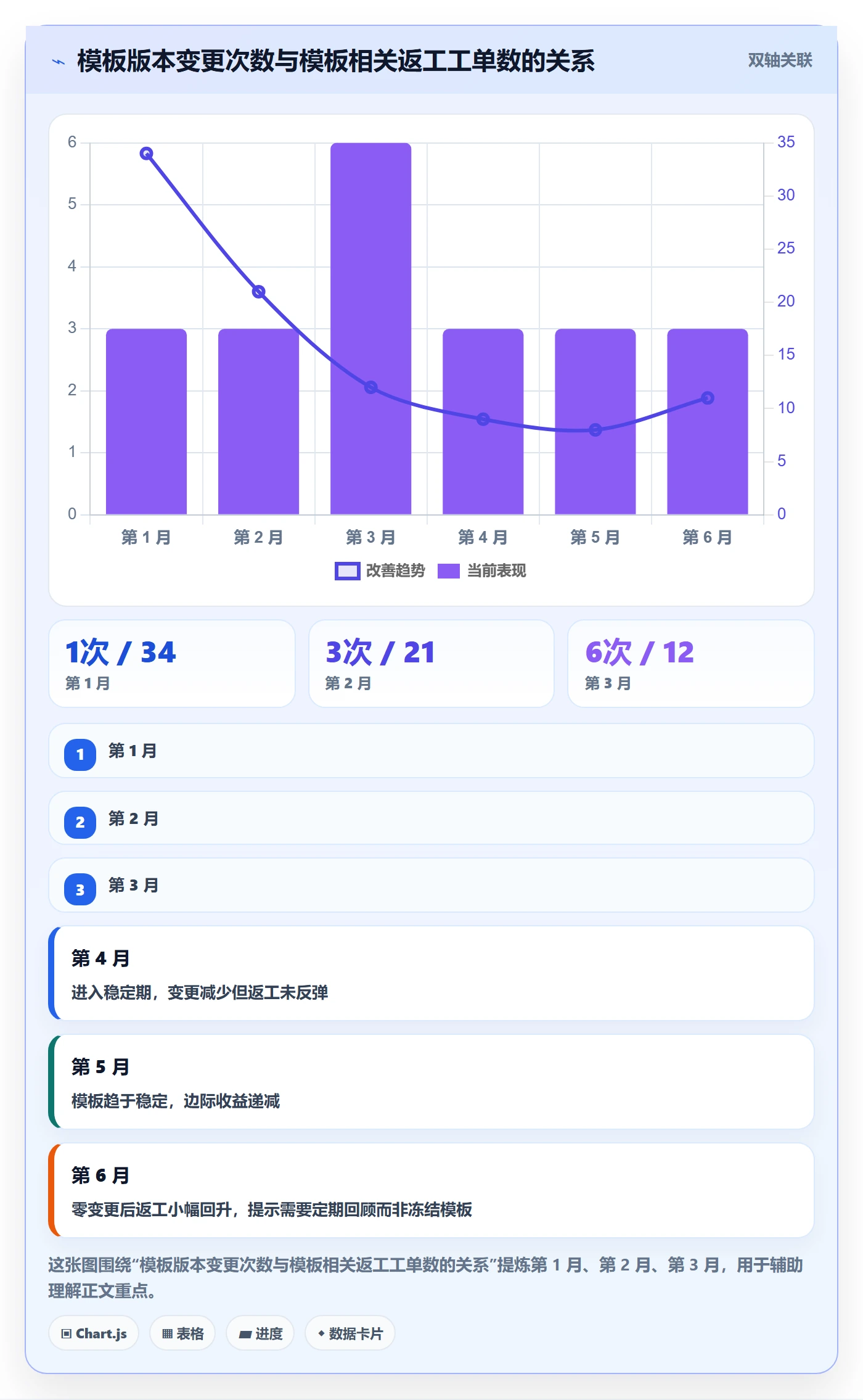863x1400 pixels.
Task: Click the number 3 badge icon
Action: 80,889
